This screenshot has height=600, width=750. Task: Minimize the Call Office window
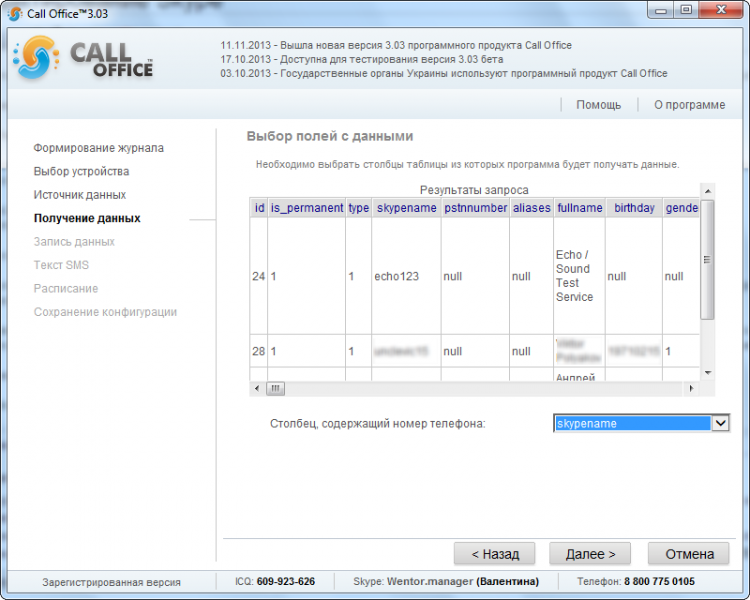pyautogui.click(x=661, y=10)
